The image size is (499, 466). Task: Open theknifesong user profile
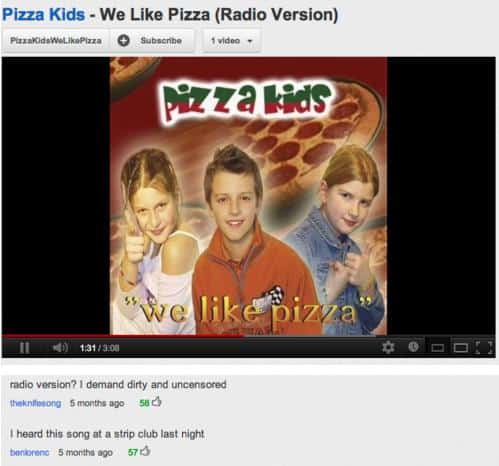coord(36,403)
